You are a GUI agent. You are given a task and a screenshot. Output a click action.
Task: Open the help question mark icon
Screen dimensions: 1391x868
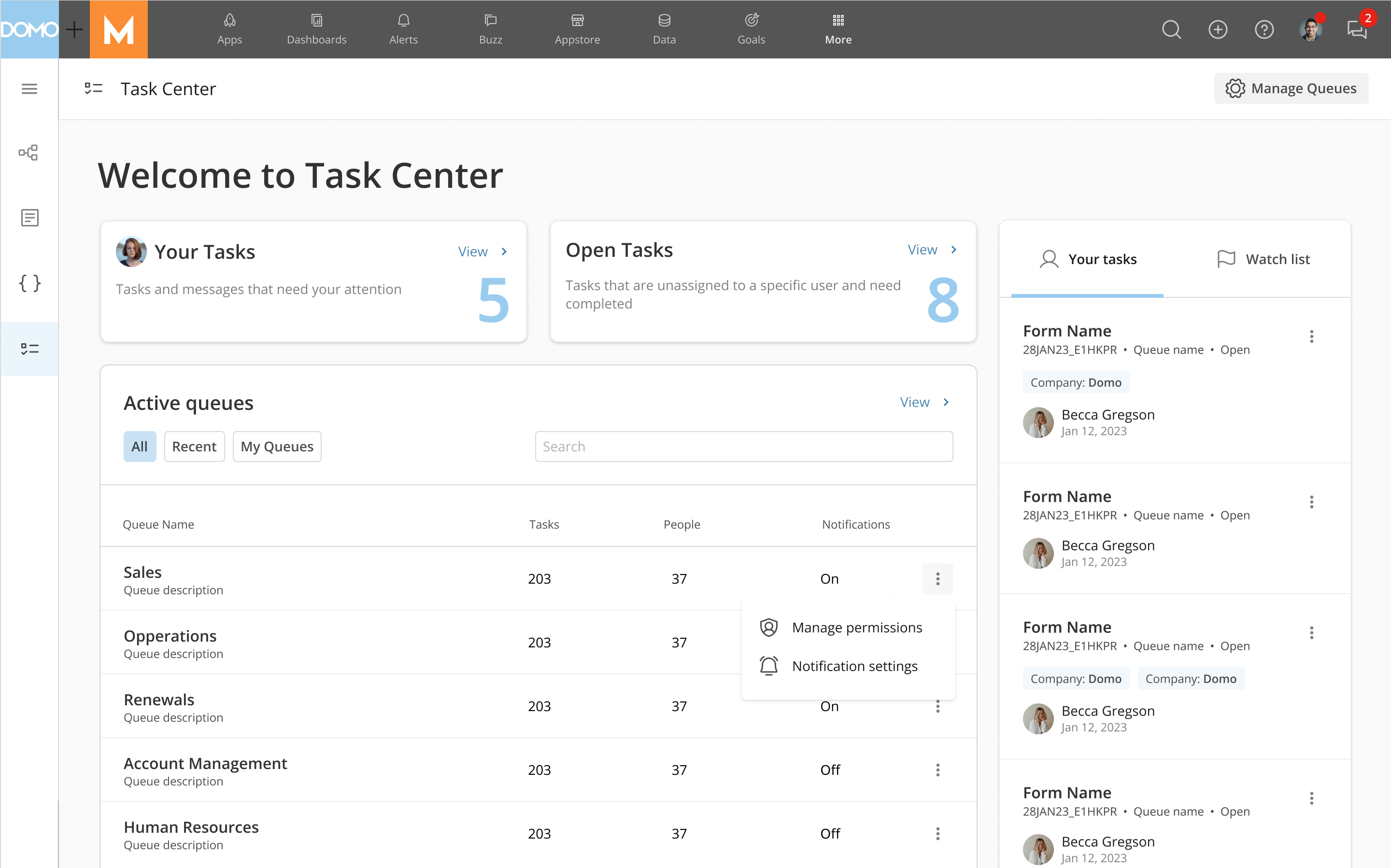[1264, 29]
